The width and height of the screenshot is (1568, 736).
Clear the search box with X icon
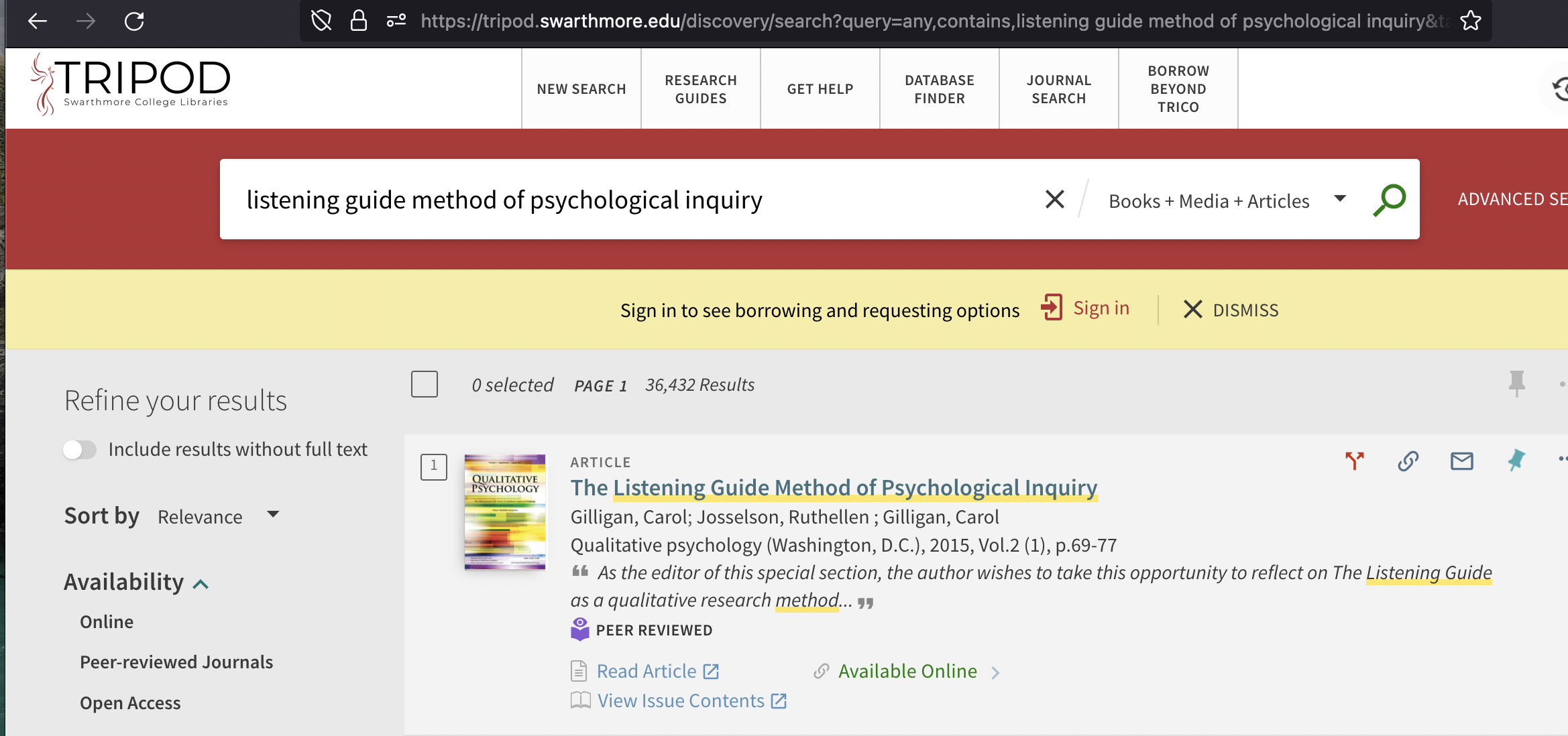(x=1054, y=199)
